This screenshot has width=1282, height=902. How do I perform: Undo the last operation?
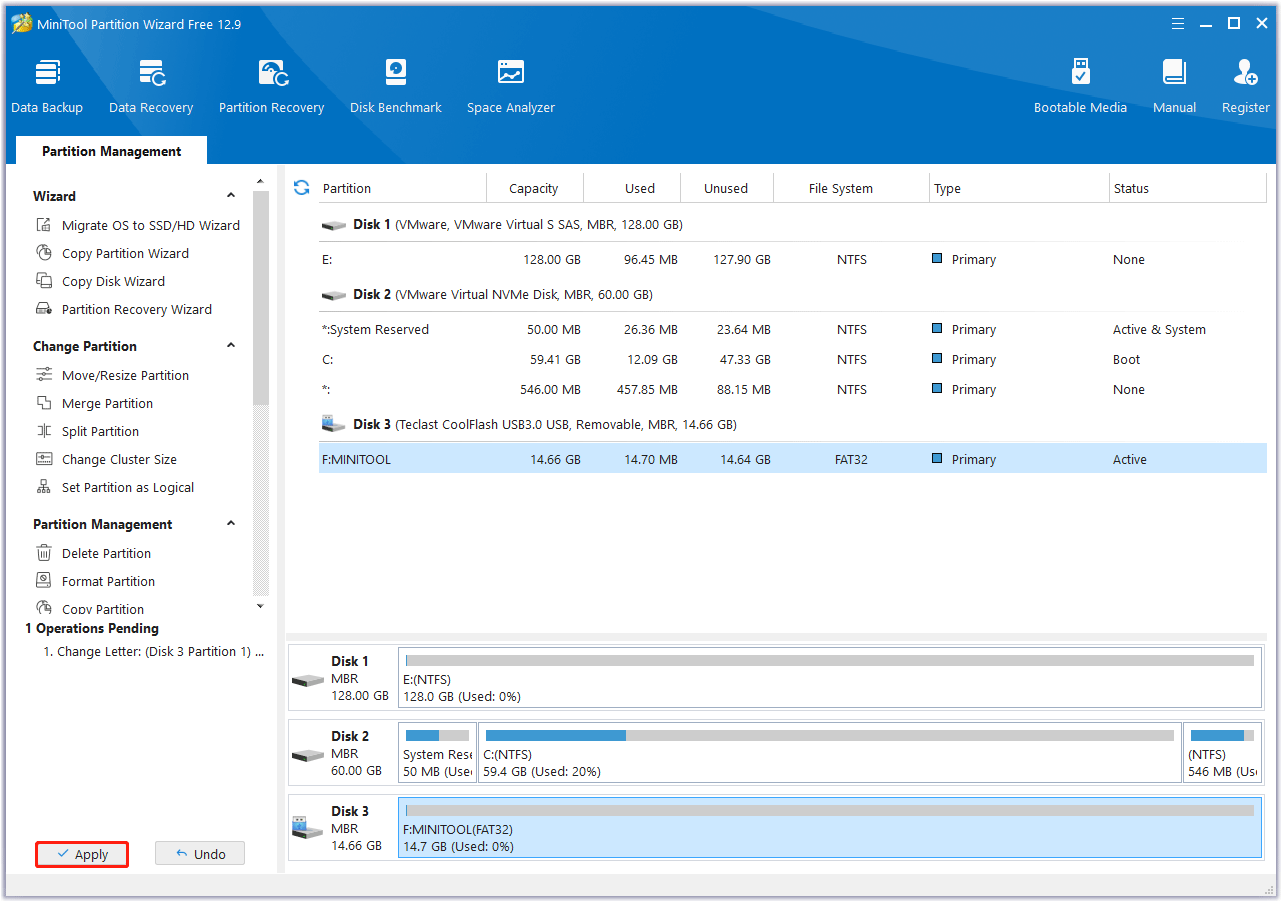pos(199,853)
